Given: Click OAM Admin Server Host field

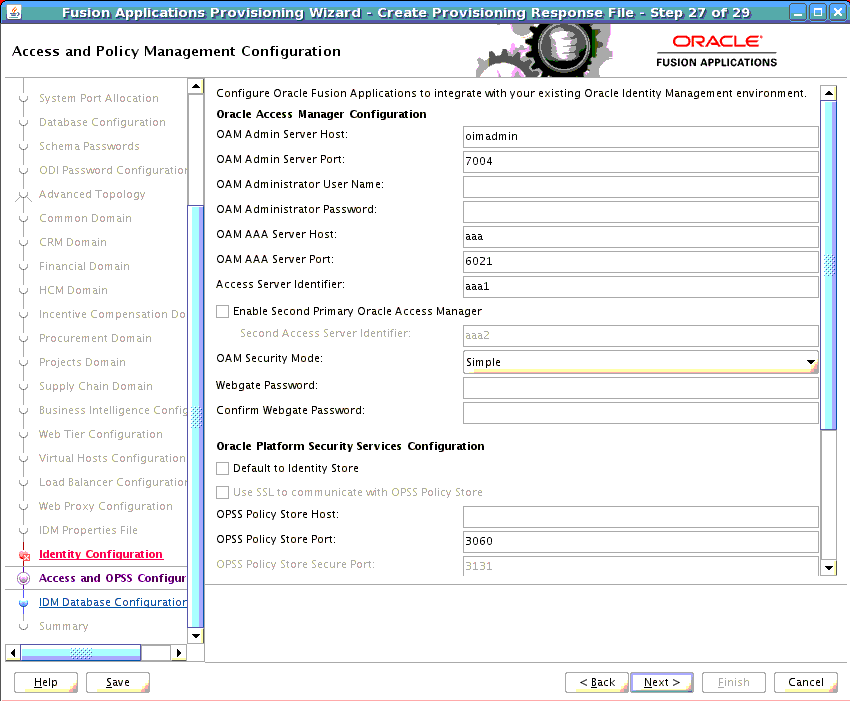Looking at the screenshot, I should coord(641,137).
